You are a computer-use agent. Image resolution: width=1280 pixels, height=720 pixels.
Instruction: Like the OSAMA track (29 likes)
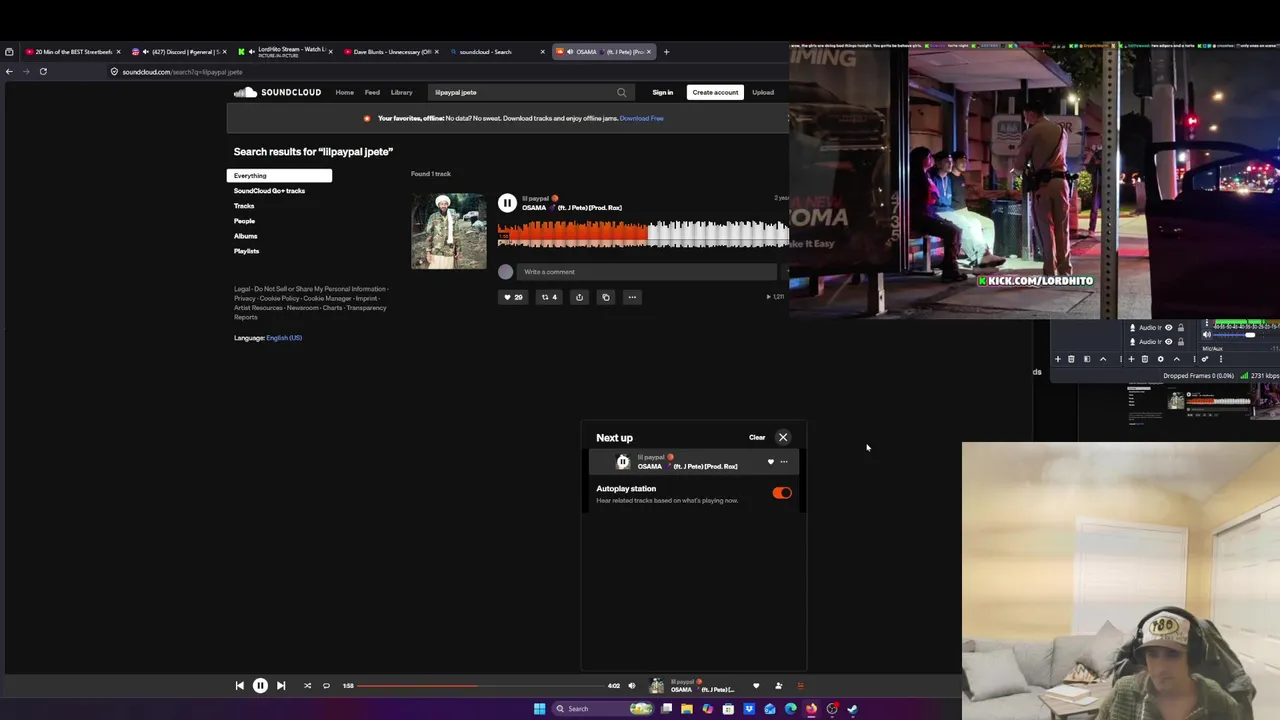(513, 297)
